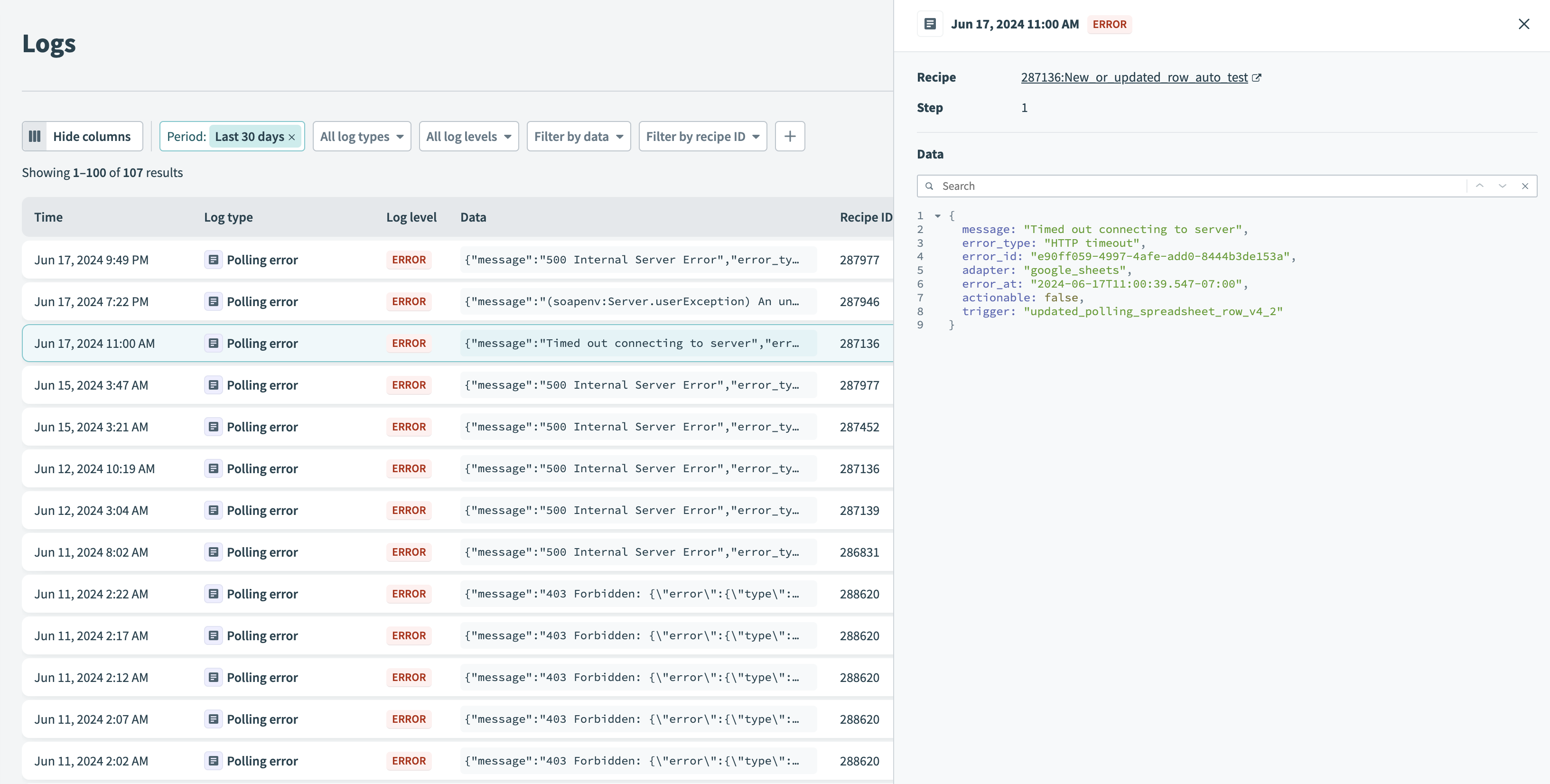Sort by the Time column header

click(x=48, y=217)
